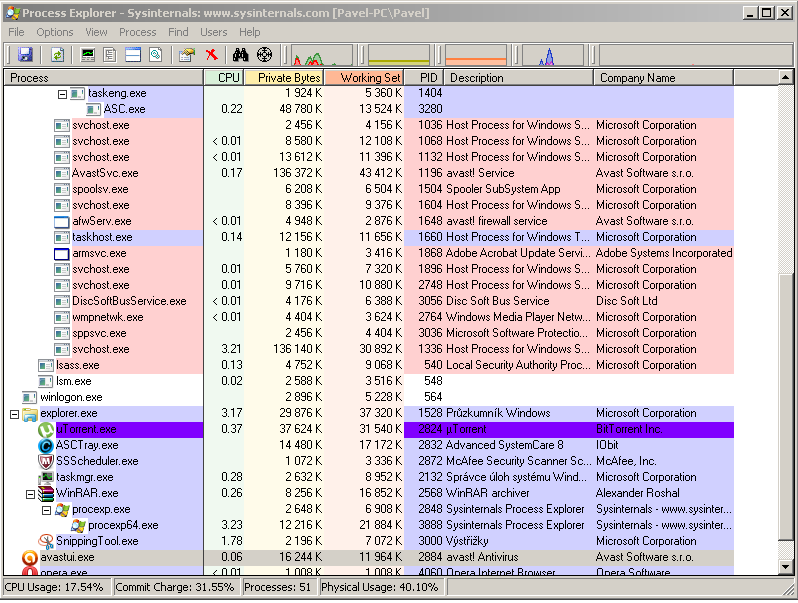This screenshot has width=798, height=603.
Task: Click the explorer.exe folder icon
Action: click(x=30, y=414)
